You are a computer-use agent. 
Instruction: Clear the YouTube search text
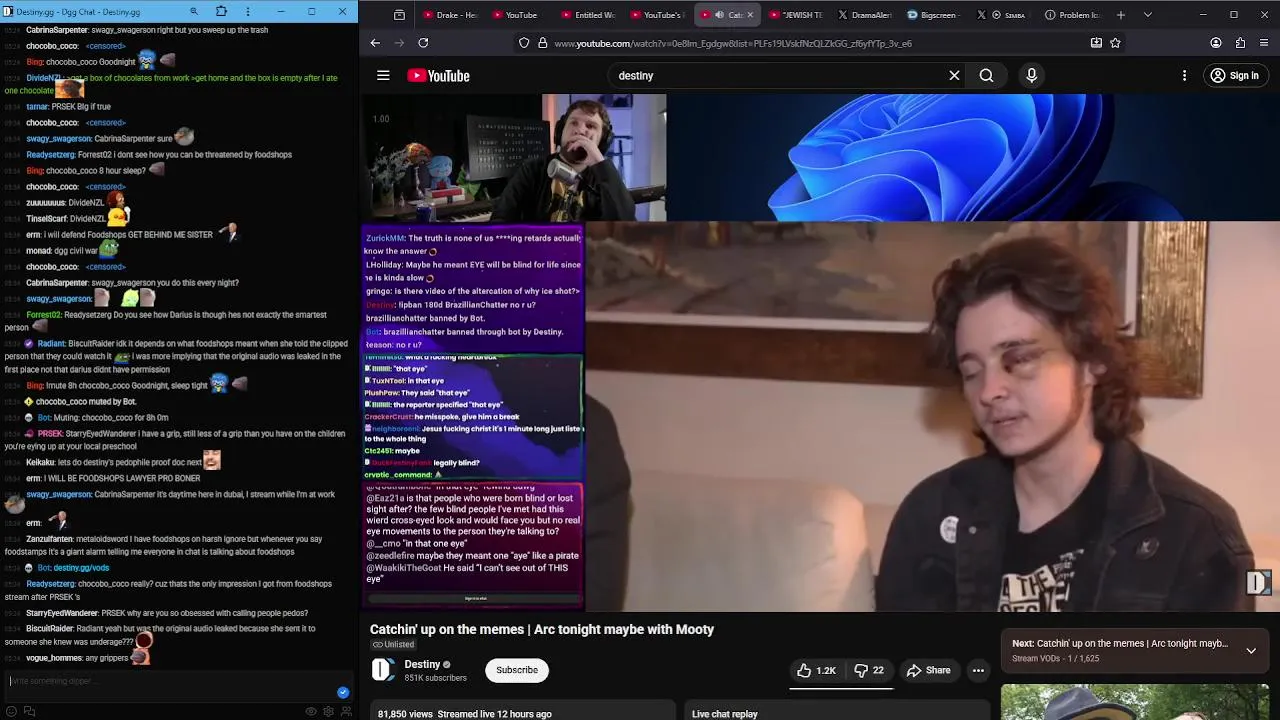[x=954, y=75]
